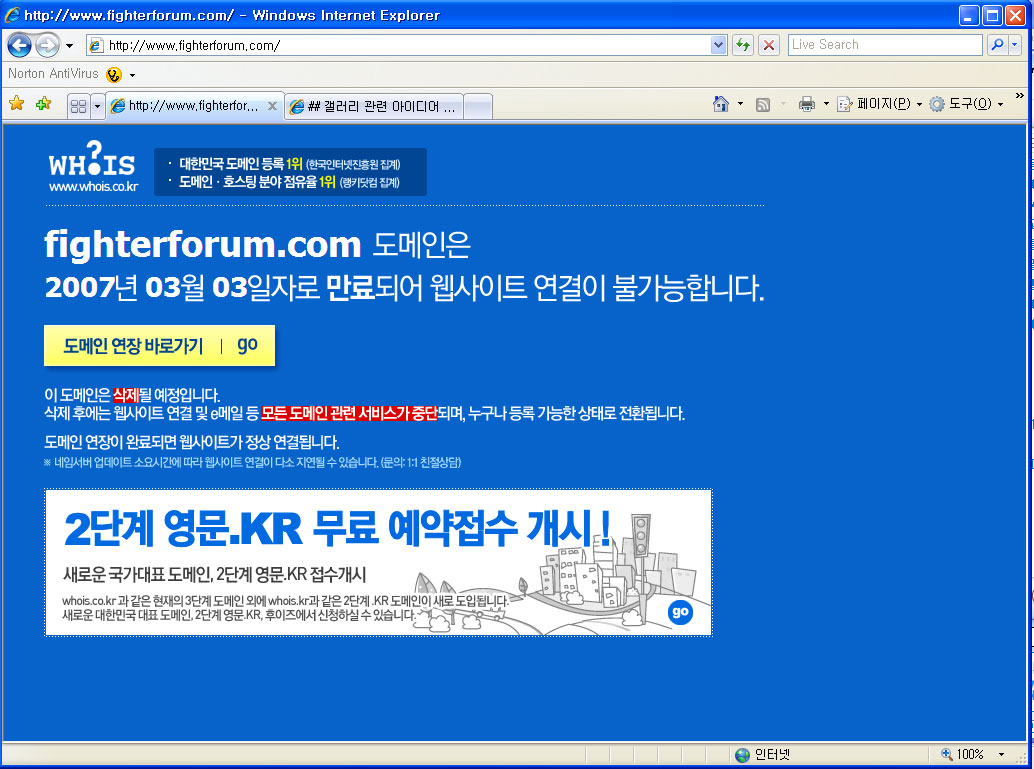Click the highlighted 삭제 text
The width and height of the screenshot is (1034, 769).
point(125,395)
